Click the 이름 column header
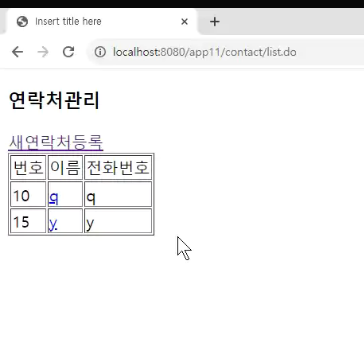 pos(65,167)
